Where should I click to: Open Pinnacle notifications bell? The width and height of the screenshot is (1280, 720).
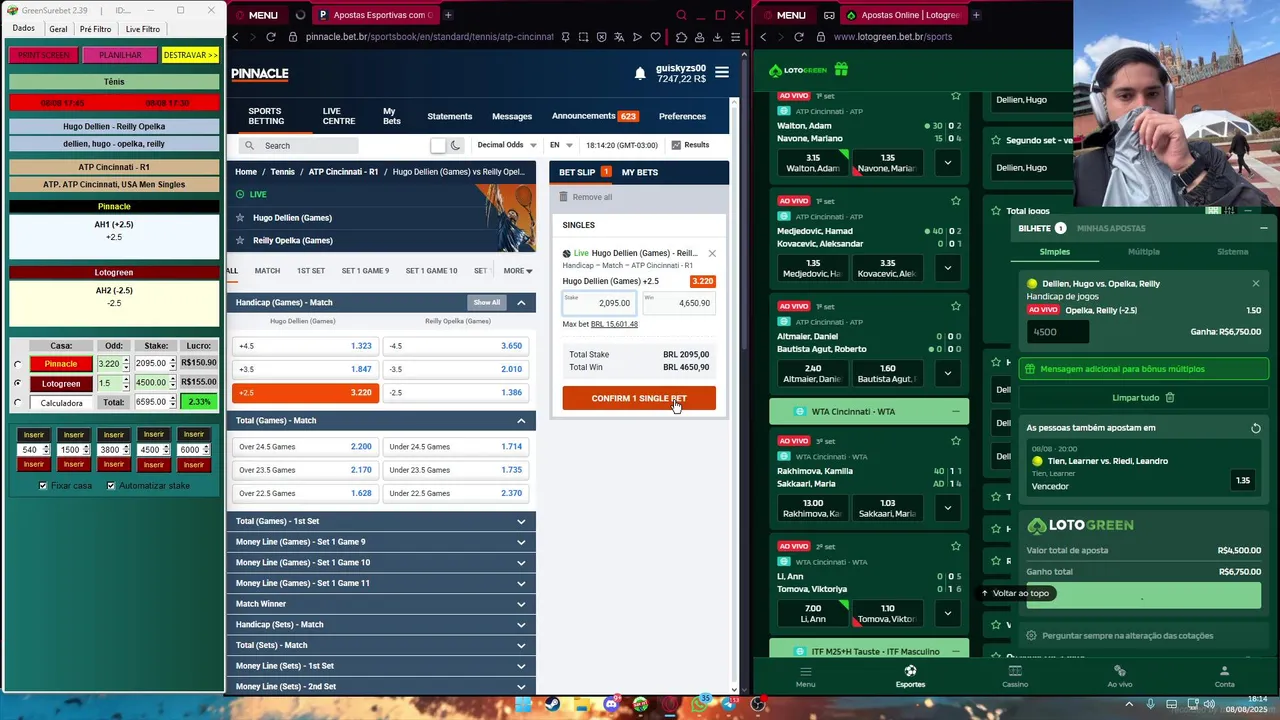(x=640, y=74)
